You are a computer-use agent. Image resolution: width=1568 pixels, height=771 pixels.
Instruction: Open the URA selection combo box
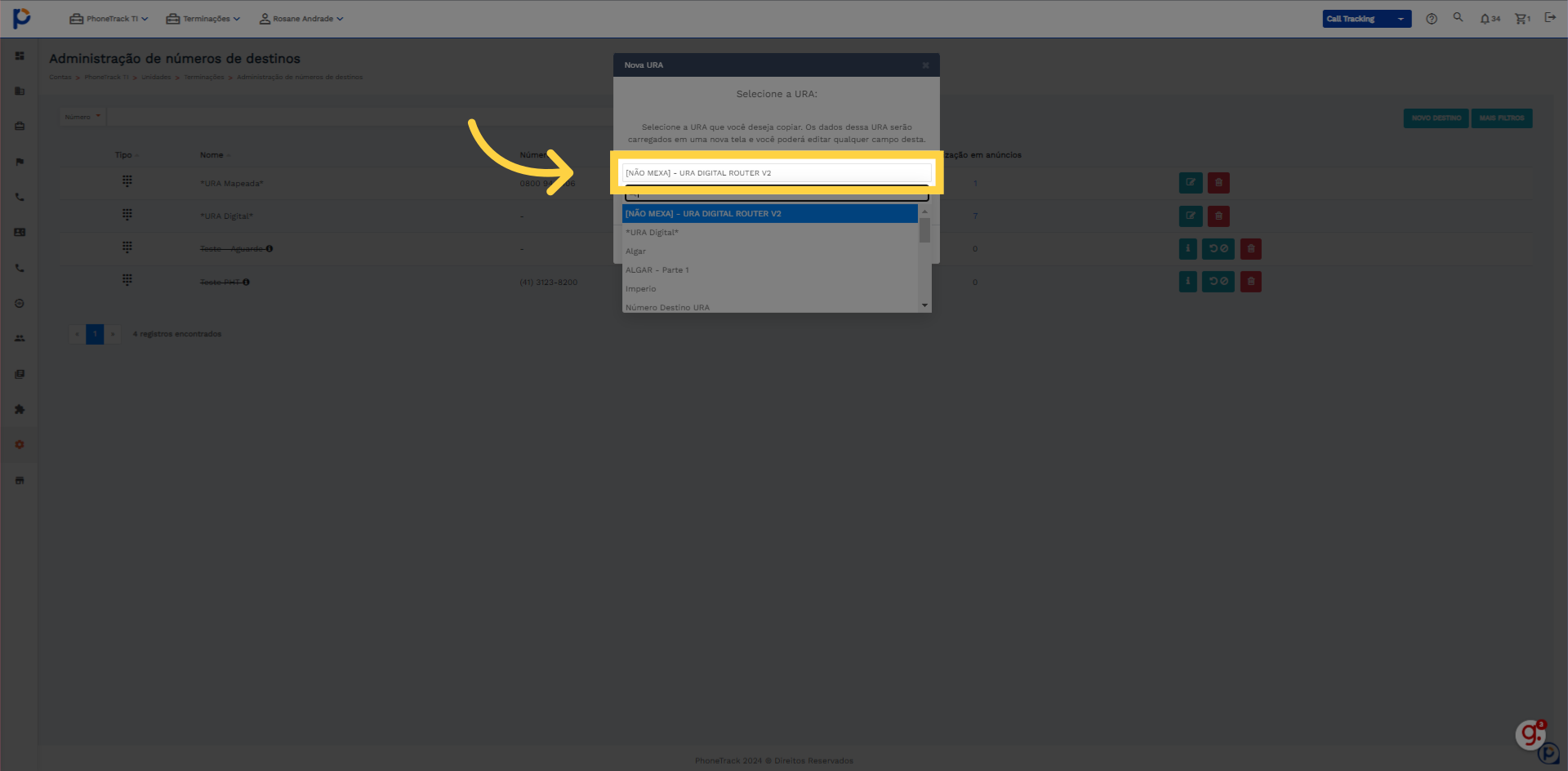(777, 173)
